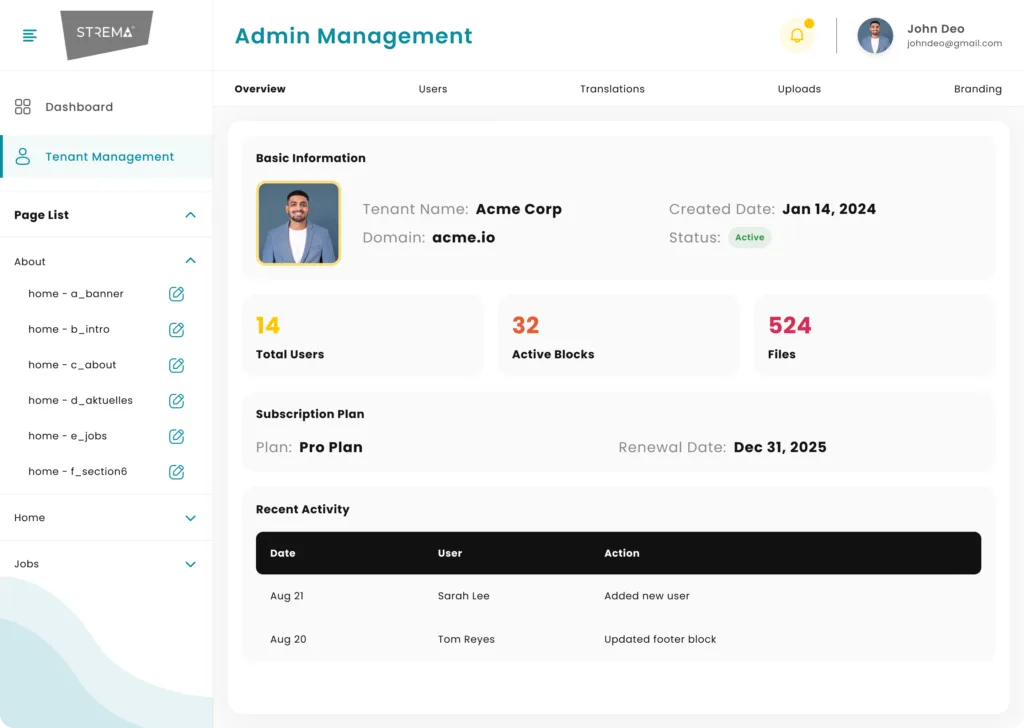Screen dimensions: 1024x728
Task: Open the Translations tab
Action: (612, 89)
